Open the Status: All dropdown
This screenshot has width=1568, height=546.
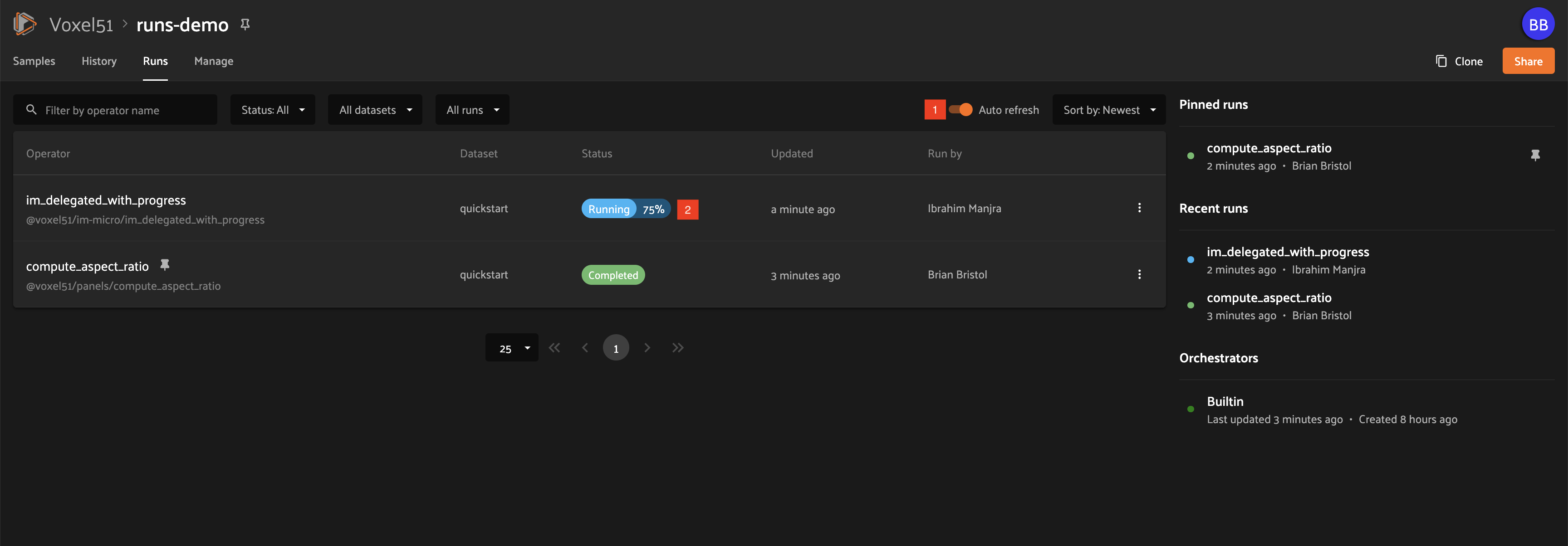(x=273, y=110)
